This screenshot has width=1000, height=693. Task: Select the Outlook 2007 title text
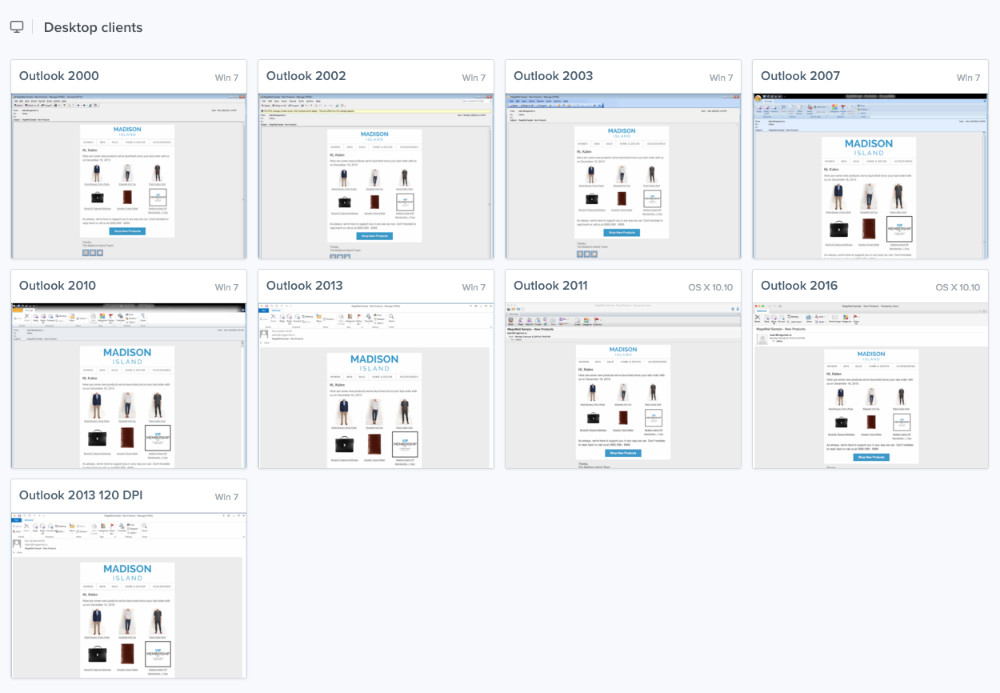800,76
